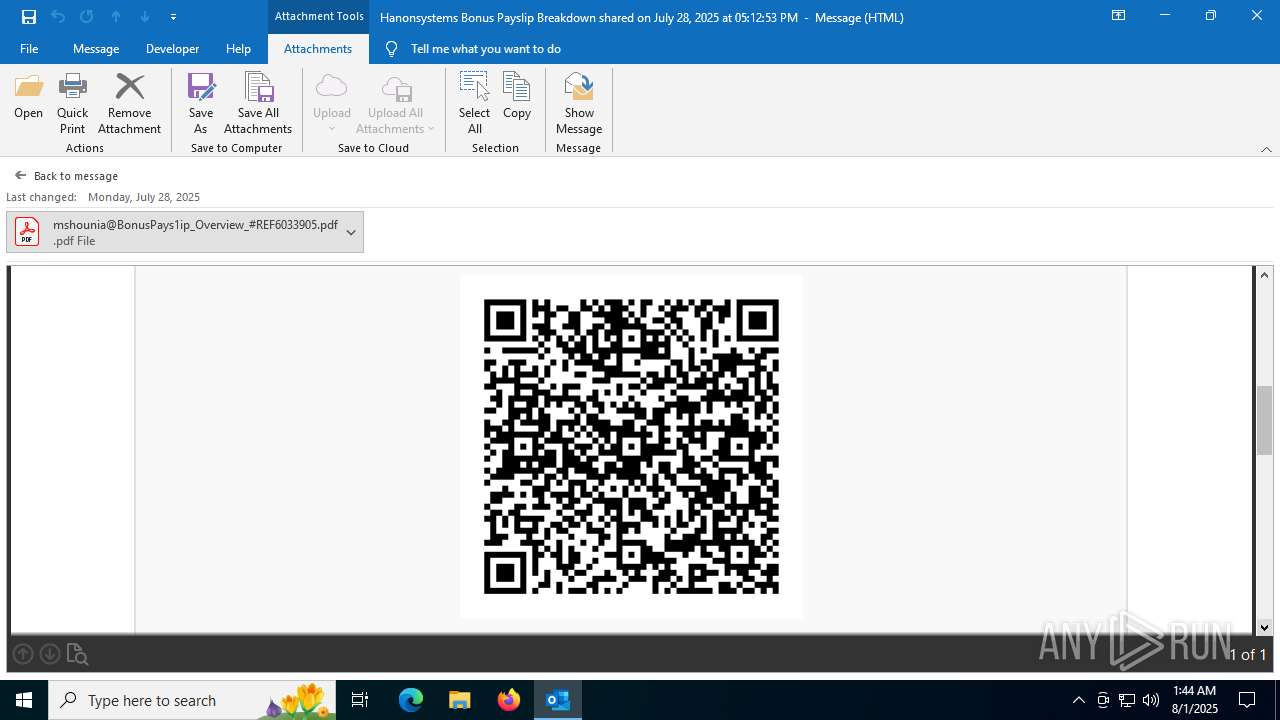Open network settings tray icon

pos(1127,700)
